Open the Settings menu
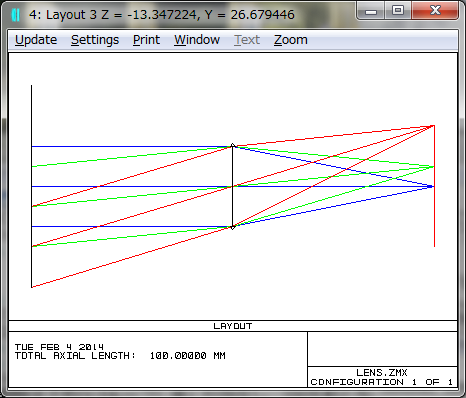Image resolution: width=466 pixels, height=398 pixels. (95, 40)
